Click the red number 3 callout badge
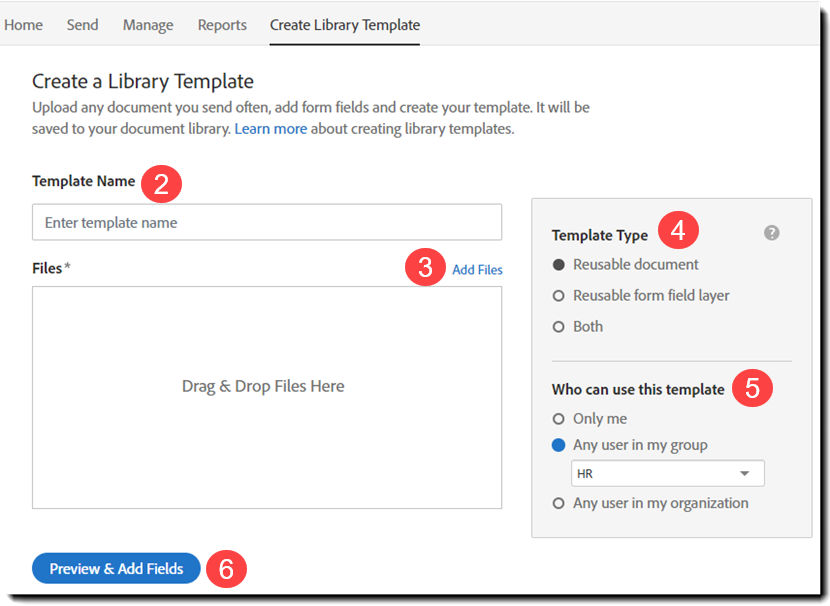Image resolution: width=830 pixels, height=606 pixels. (x=426, y=268)
